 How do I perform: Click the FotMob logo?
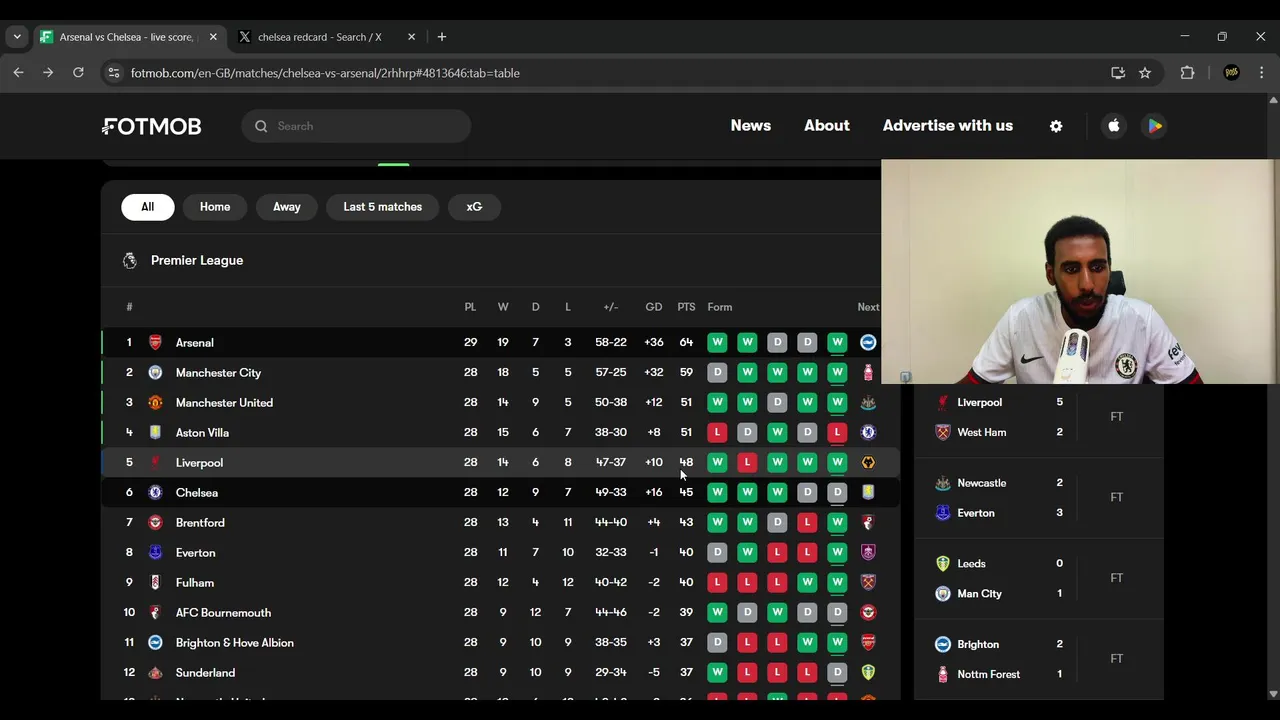152,126
